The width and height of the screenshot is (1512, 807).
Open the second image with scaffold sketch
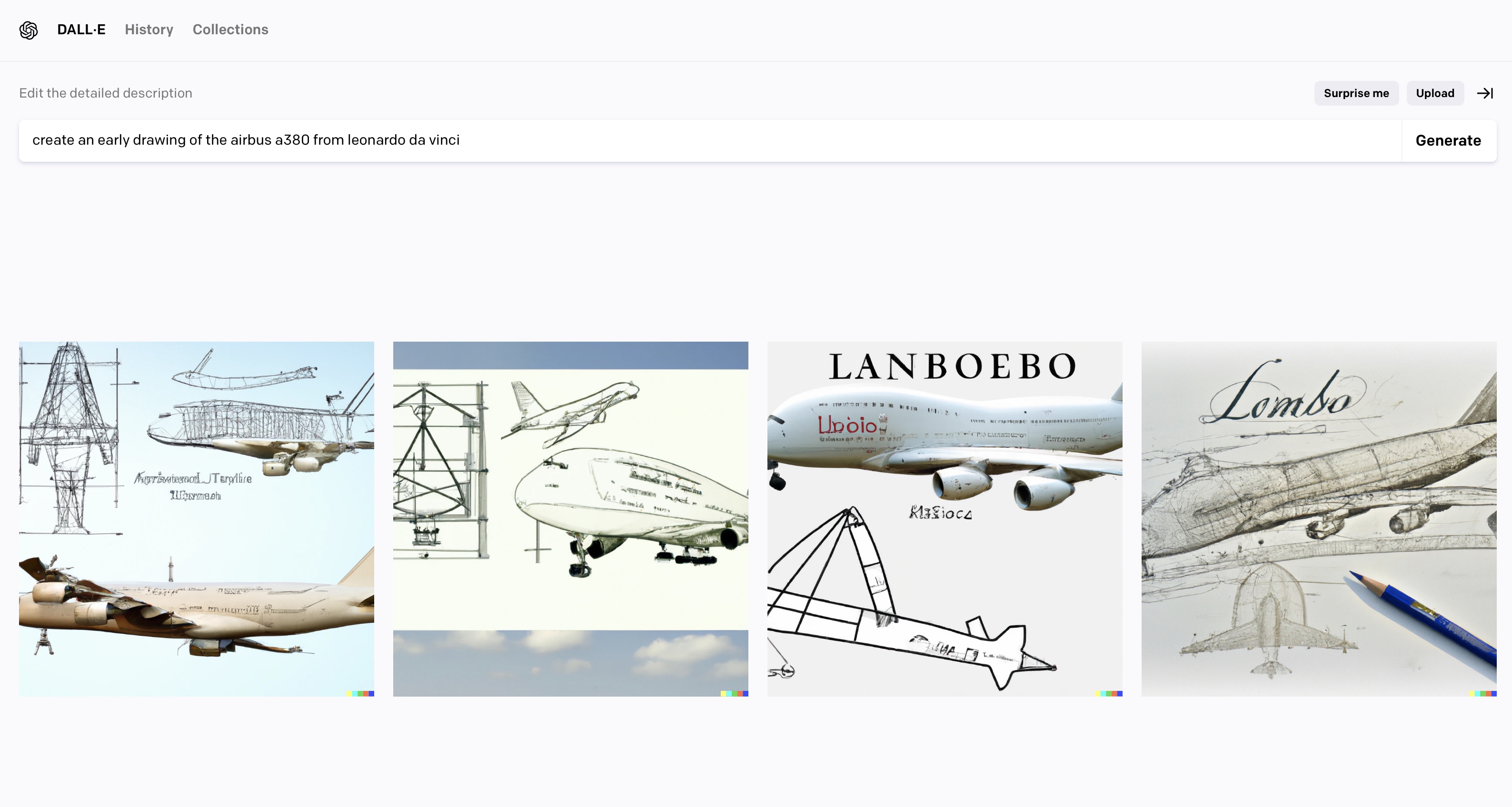click(x=570, y=519)
